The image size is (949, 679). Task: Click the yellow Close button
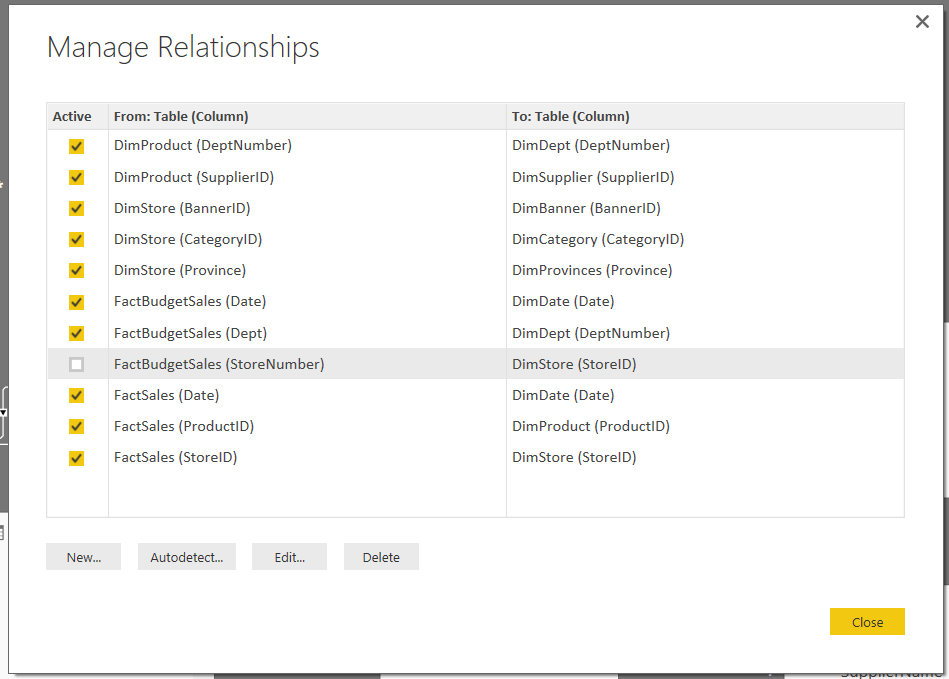click(866, 622)
